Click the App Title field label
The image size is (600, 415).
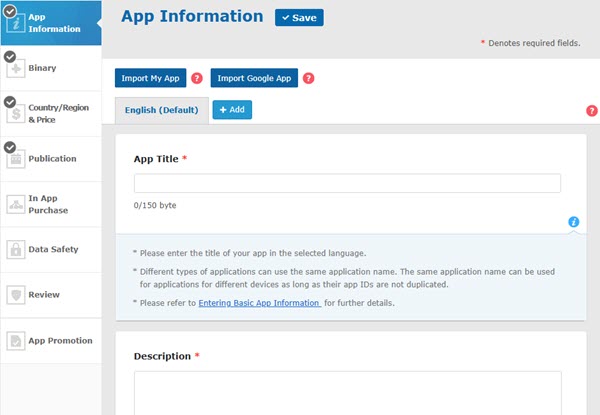point(156,159)
